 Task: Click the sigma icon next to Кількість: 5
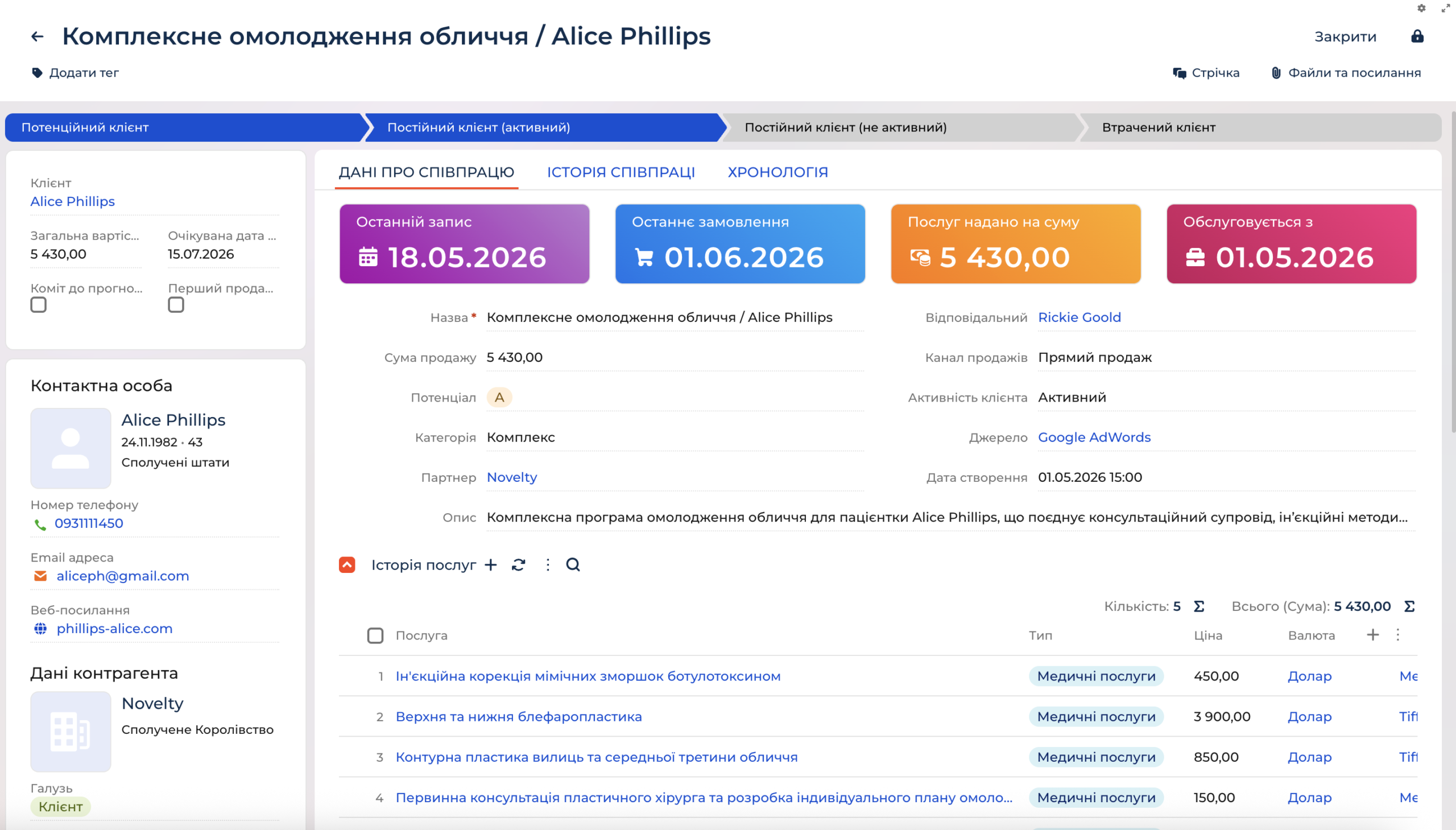click(1199, 606)
